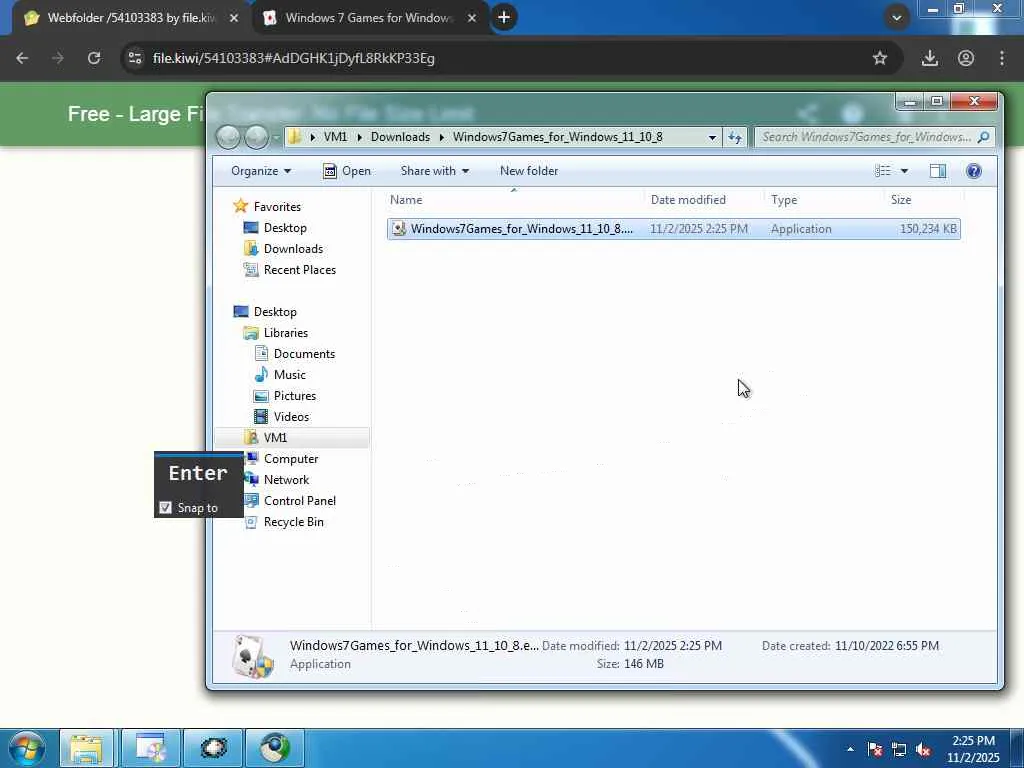Select VM1 user folder in tree
1024x768 pixels.
(x=274, y=438)
